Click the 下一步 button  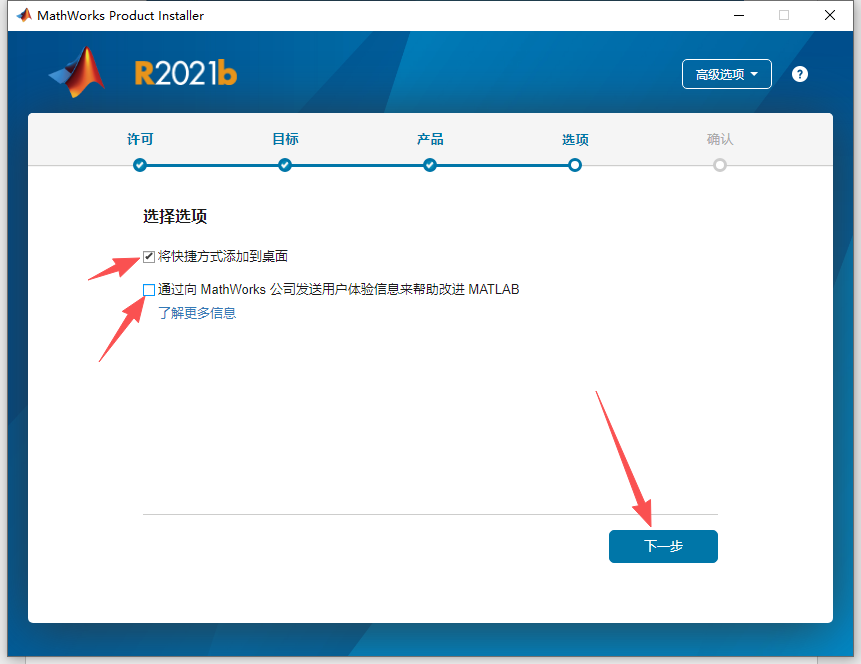coord(663,546)
